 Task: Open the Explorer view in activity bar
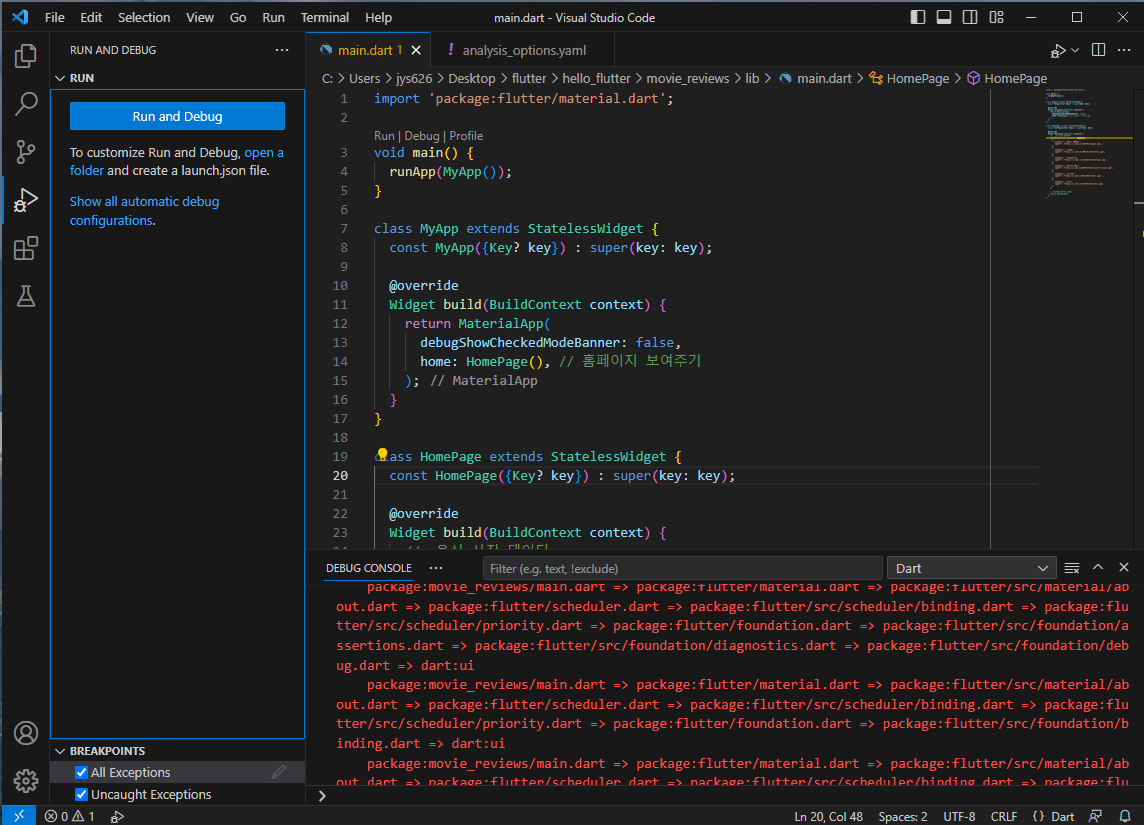coord(26,56)
